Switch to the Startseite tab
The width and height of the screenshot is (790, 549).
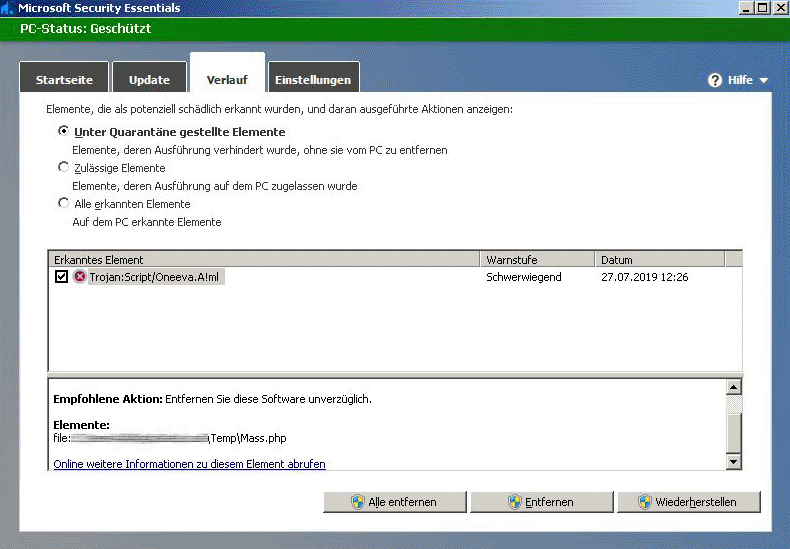tap(64, 77)
